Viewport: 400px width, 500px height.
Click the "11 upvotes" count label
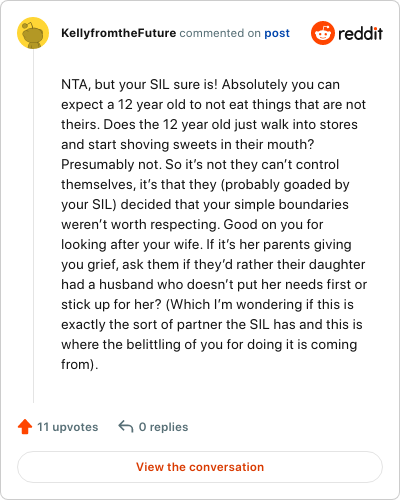(x=68, y=427)
